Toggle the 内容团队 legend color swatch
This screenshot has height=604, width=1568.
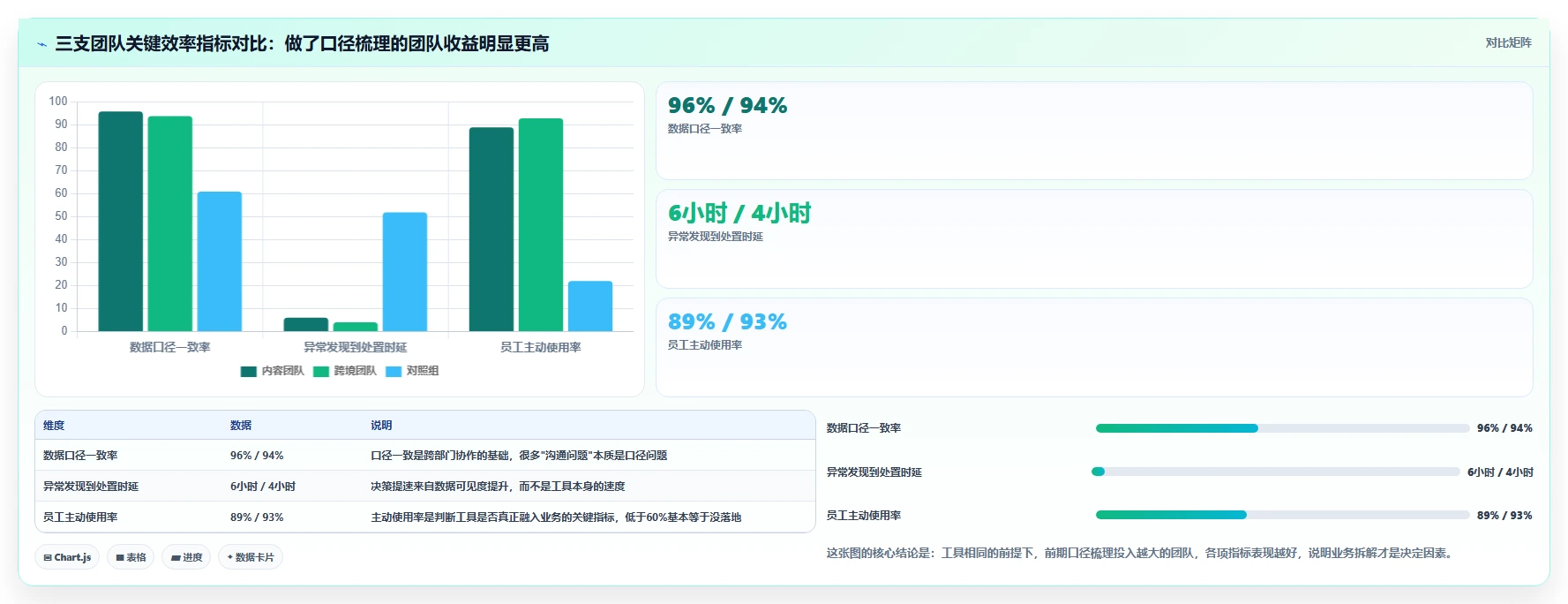click(249, 372)
